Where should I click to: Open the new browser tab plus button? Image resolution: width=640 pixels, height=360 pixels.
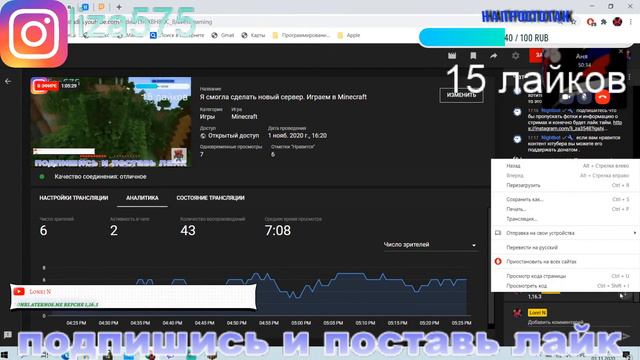(119, 7)
